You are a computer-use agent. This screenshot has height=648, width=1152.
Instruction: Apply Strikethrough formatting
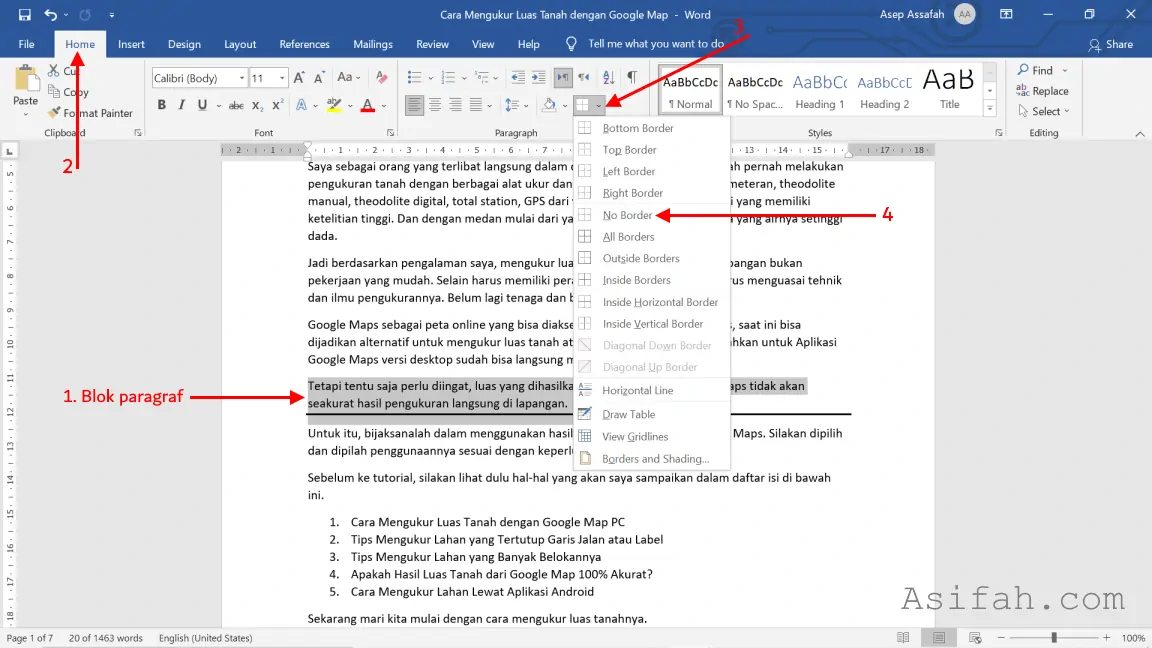tap(236, 106)
